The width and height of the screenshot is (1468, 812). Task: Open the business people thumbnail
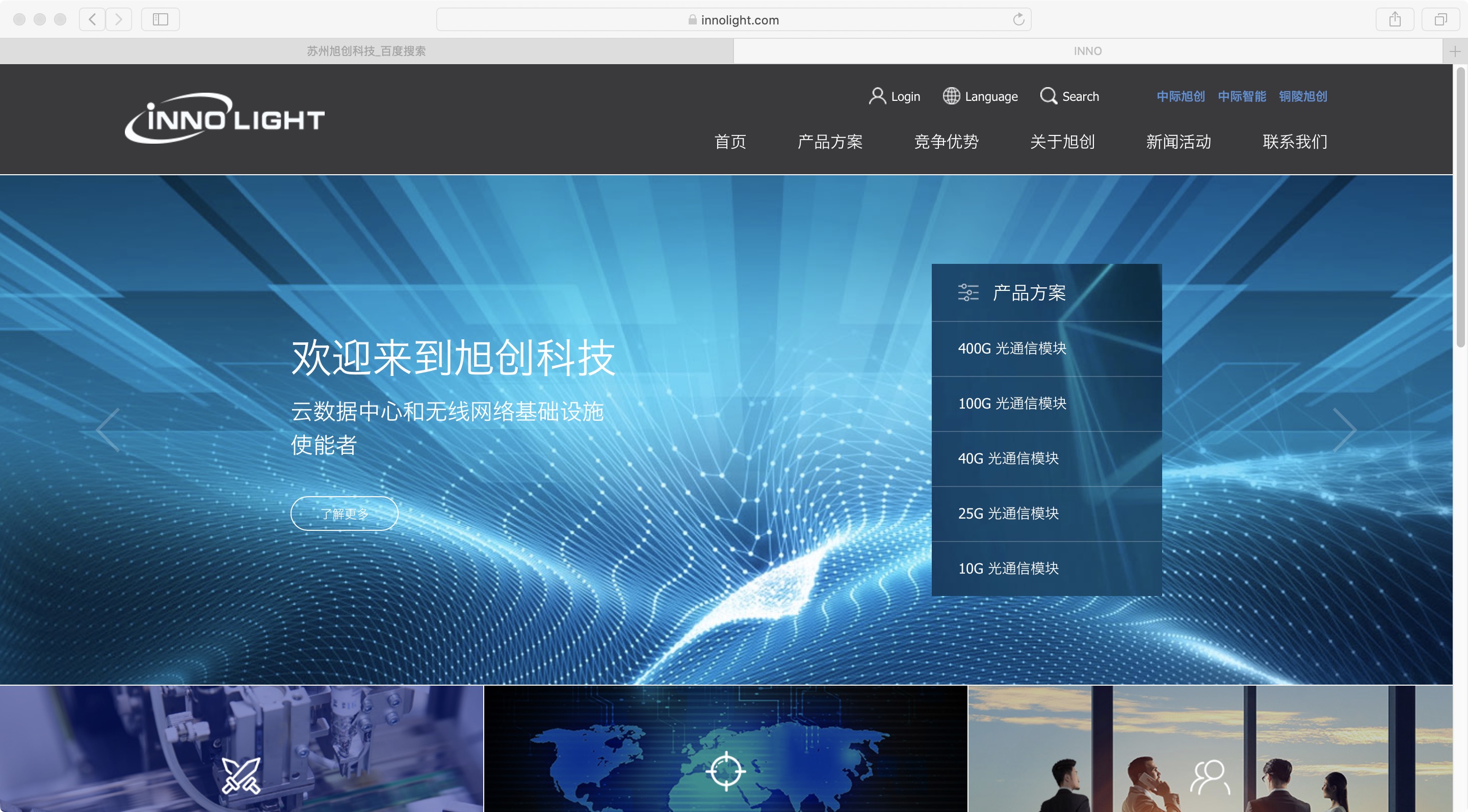point(1210,749)
